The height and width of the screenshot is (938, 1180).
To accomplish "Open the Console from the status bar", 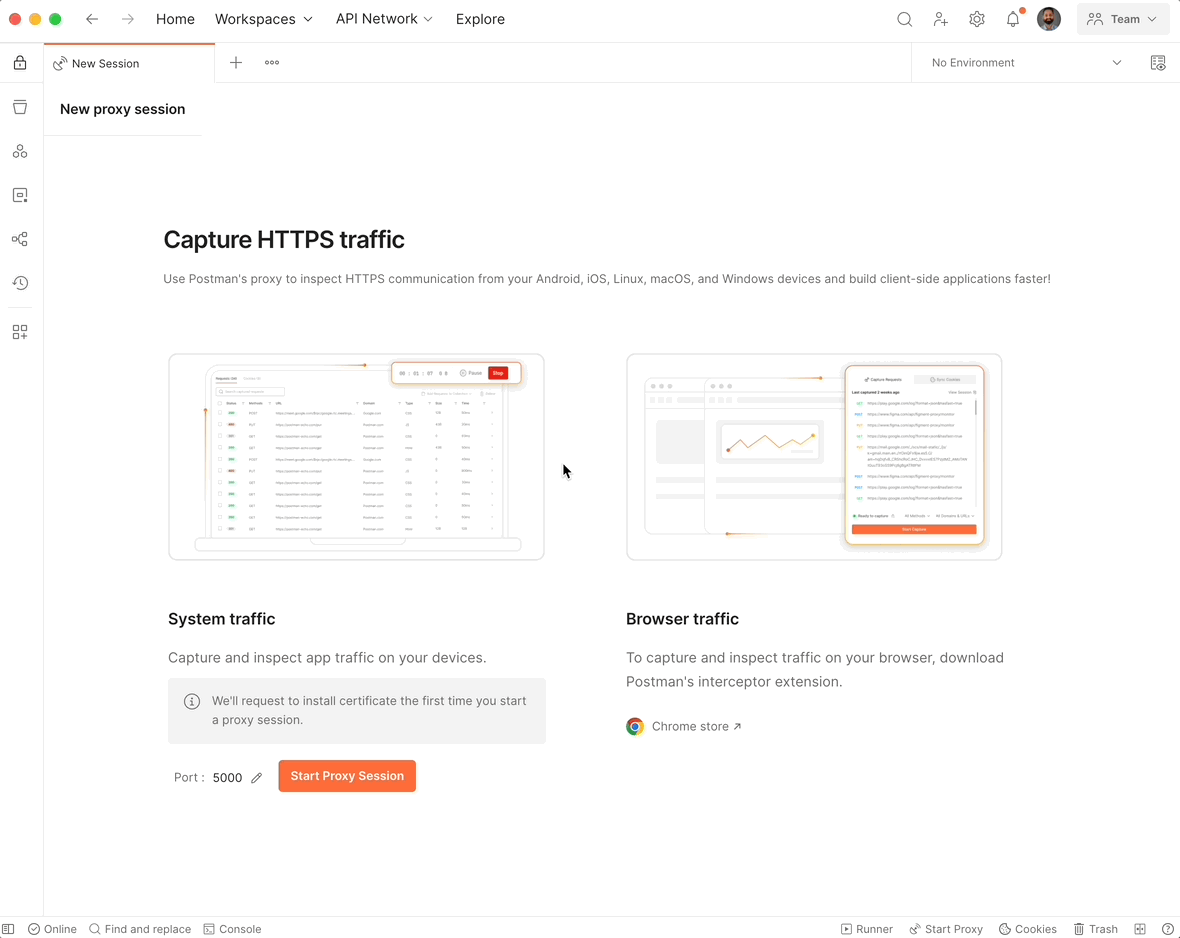I will coord(232,929).
